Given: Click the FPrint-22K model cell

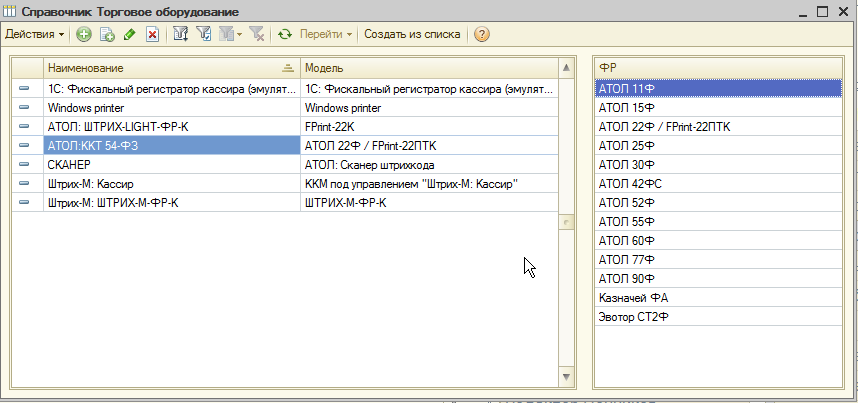Looking at the screenshot, I should (430, 127).
